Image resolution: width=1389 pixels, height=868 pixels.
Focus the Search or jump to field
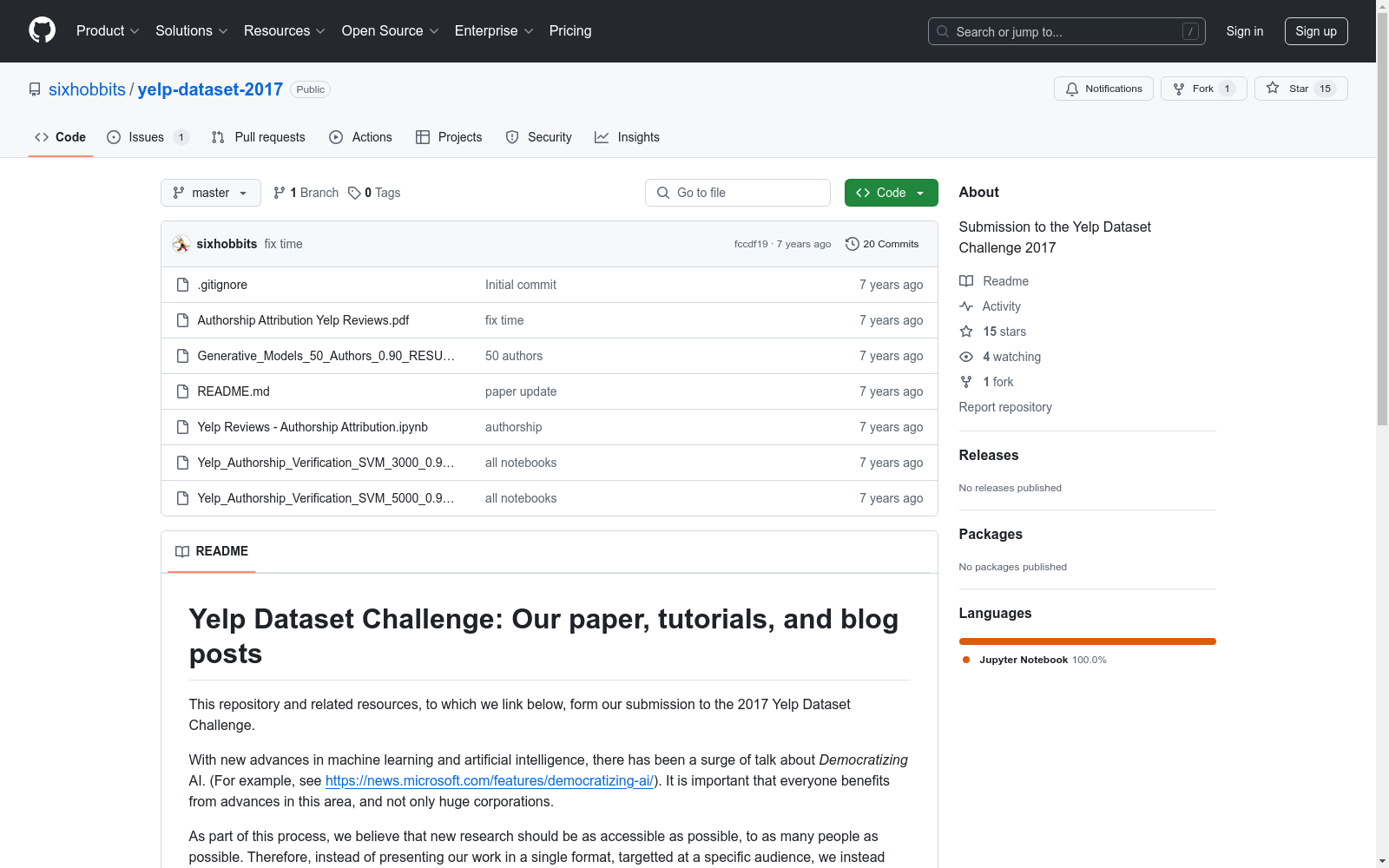pos(1067,31)
